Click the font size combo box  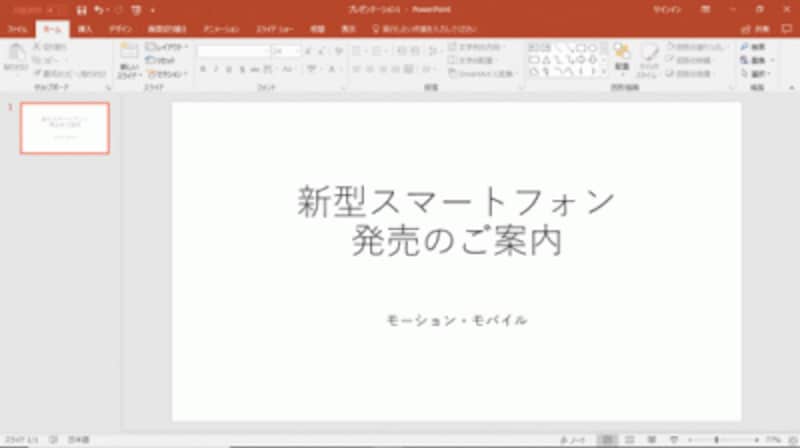click(x=285, y=52)
